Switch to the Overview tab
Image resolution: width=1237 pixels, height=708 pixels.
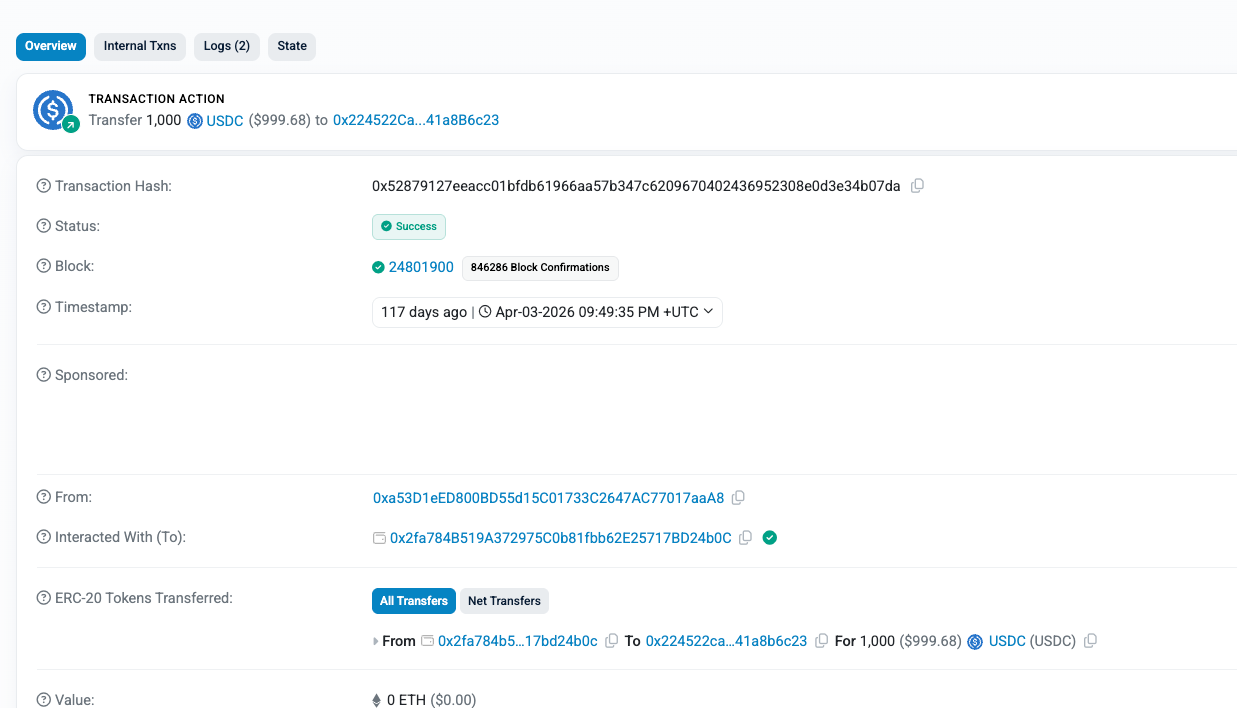[51, 46]
